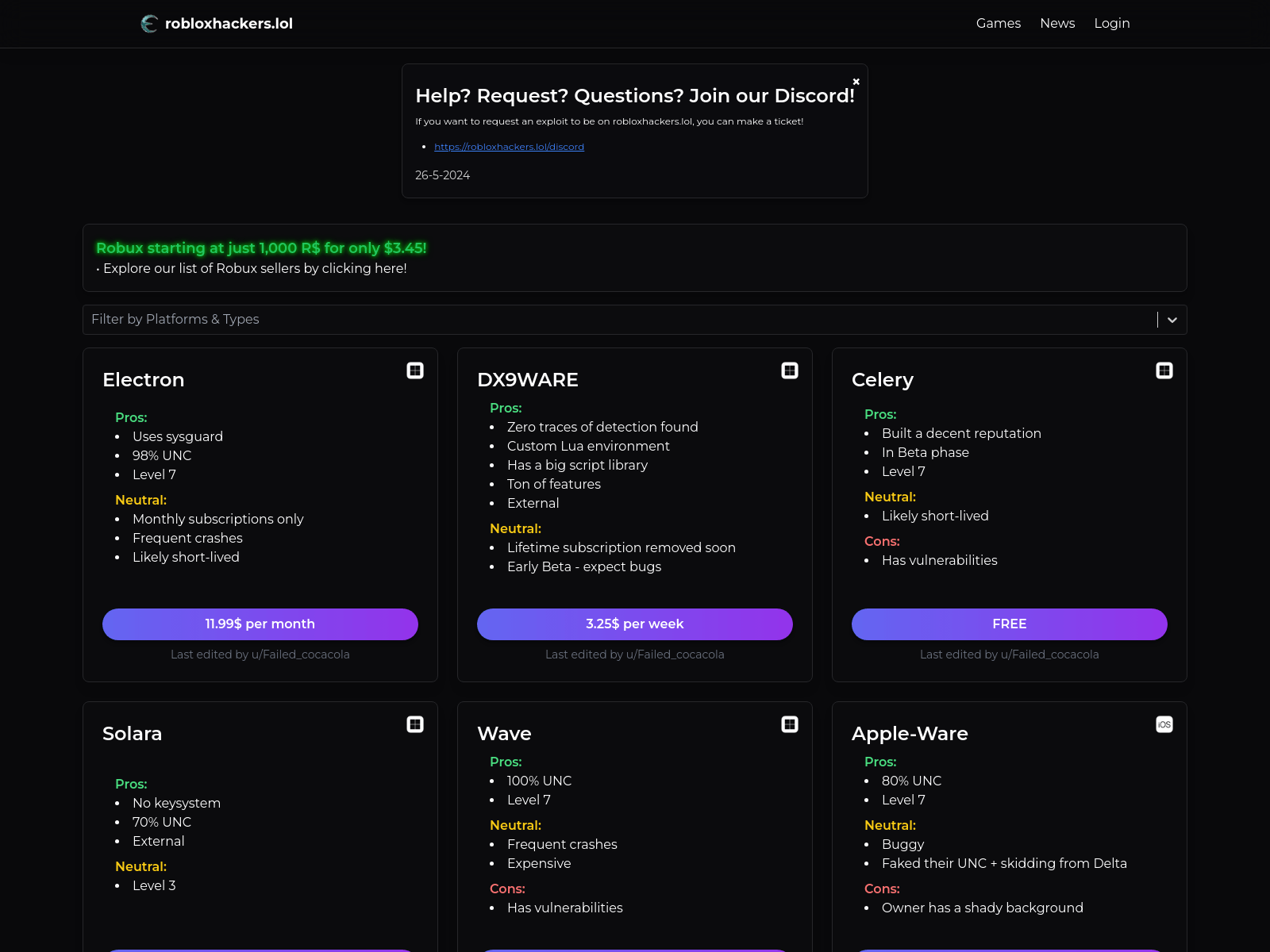Click the DX9WARE card title
Image resolution: width=1270 pixels, height=952 pixels.
[528, 380]
